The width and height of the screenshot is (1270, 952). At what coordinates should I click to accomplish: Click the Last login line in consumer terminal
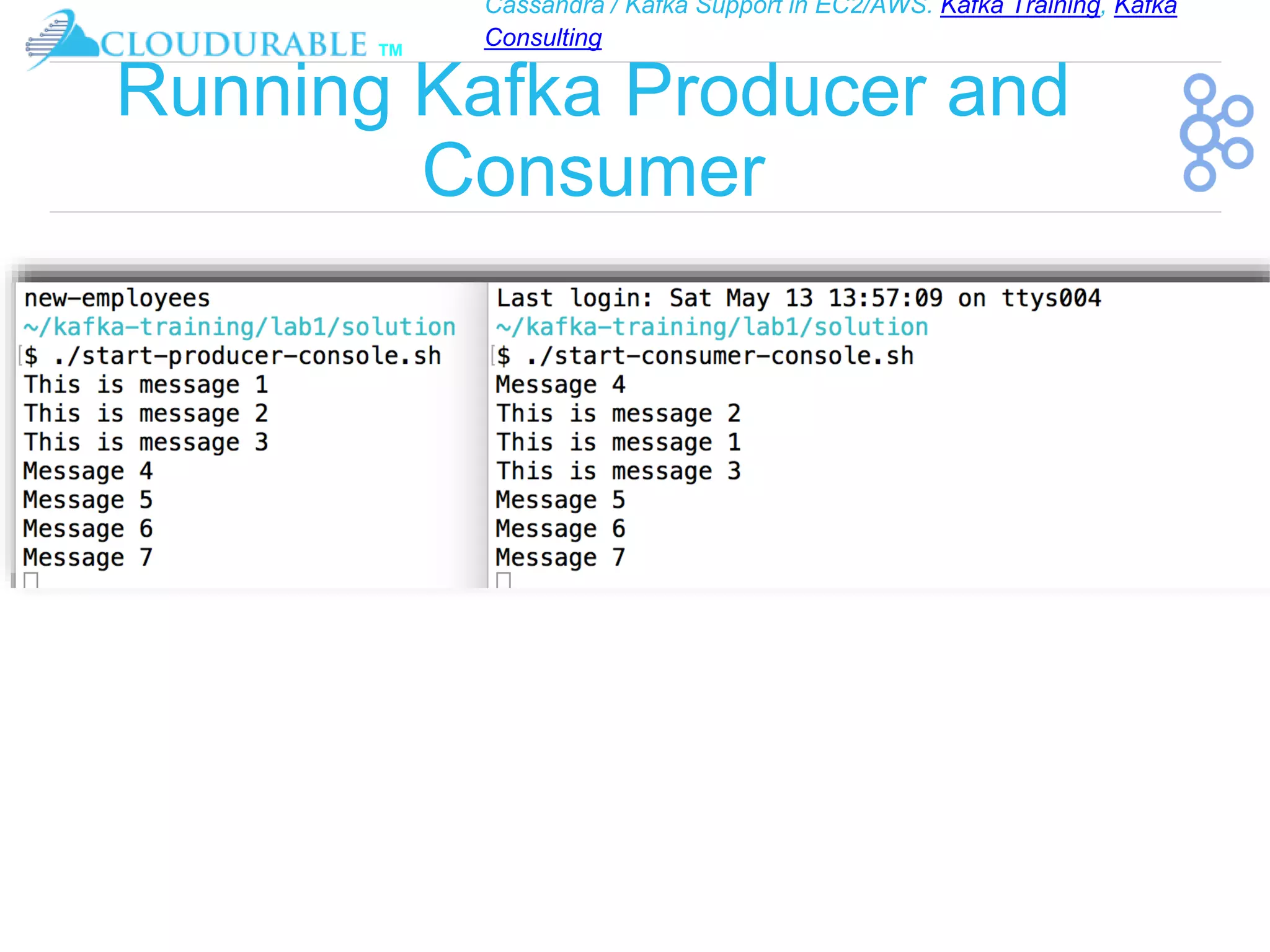798,299
